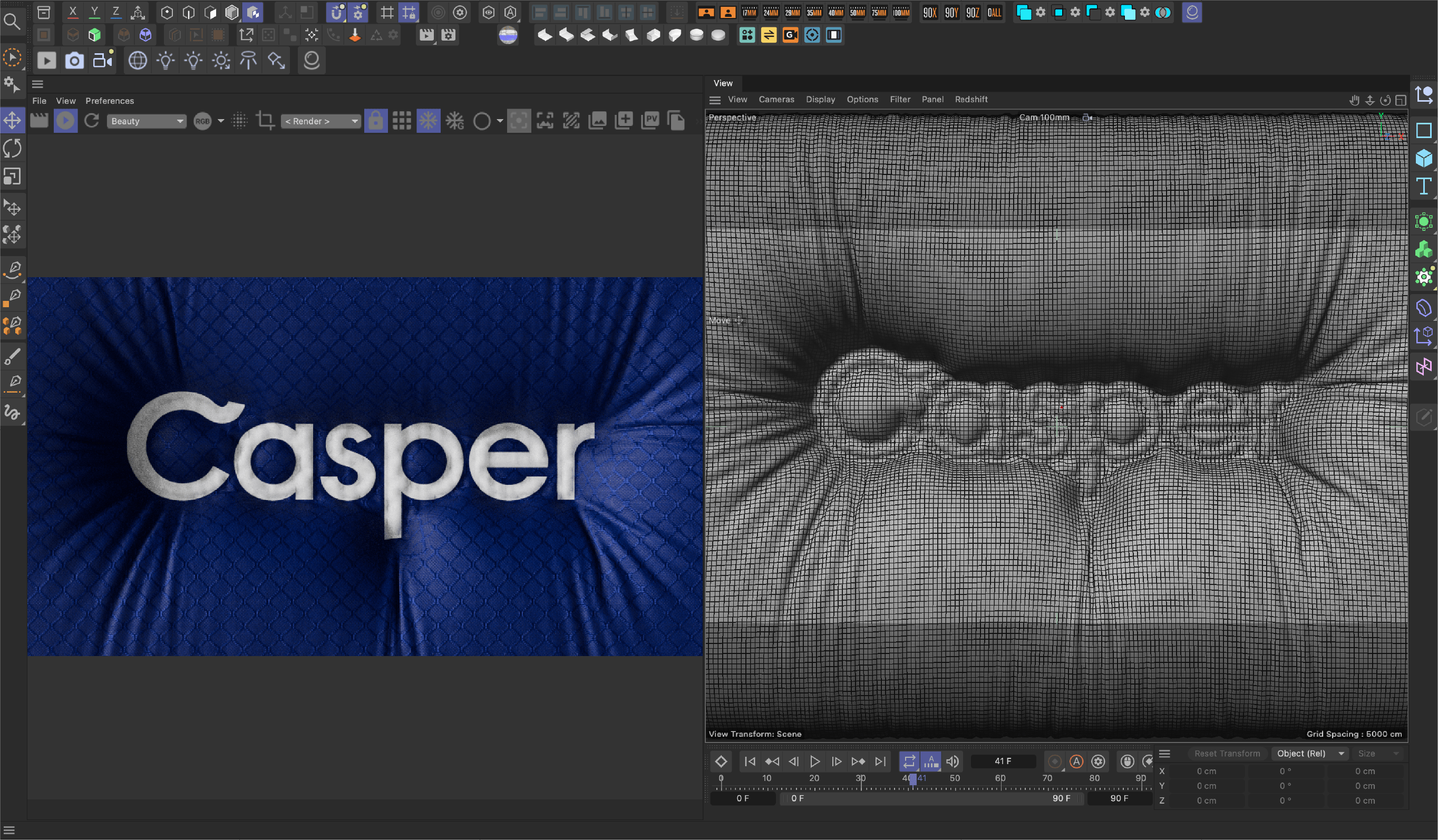
Task: Click the Reset Transform button
Action: [1227, 753]
